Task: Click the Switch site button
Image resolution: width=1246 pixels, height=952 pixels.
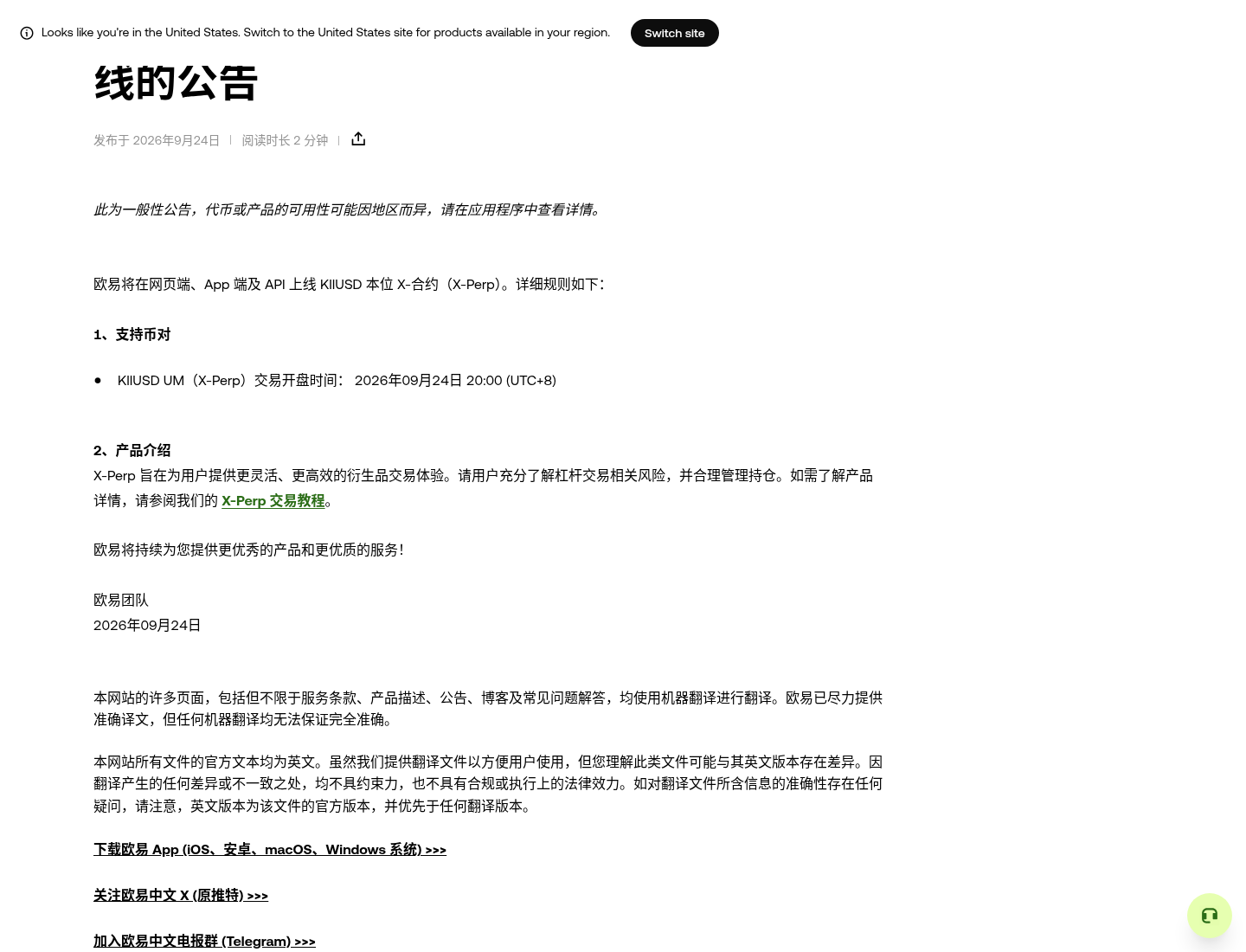Action: click(x=674, y=33)
